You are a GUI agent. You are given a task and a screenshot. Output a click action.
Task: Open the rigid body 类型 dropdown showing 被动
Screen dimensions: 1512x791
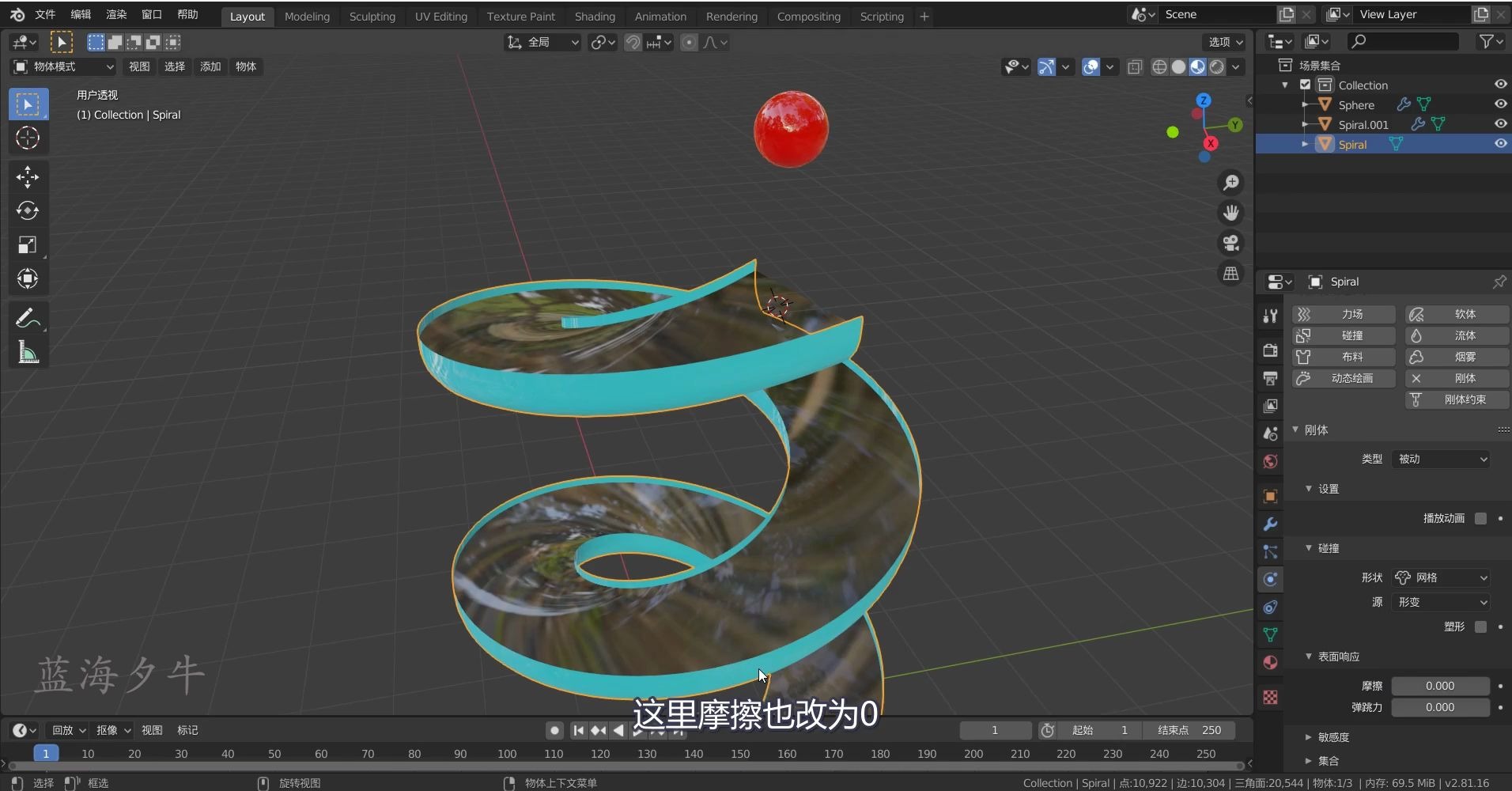(x=1439, y=459)
